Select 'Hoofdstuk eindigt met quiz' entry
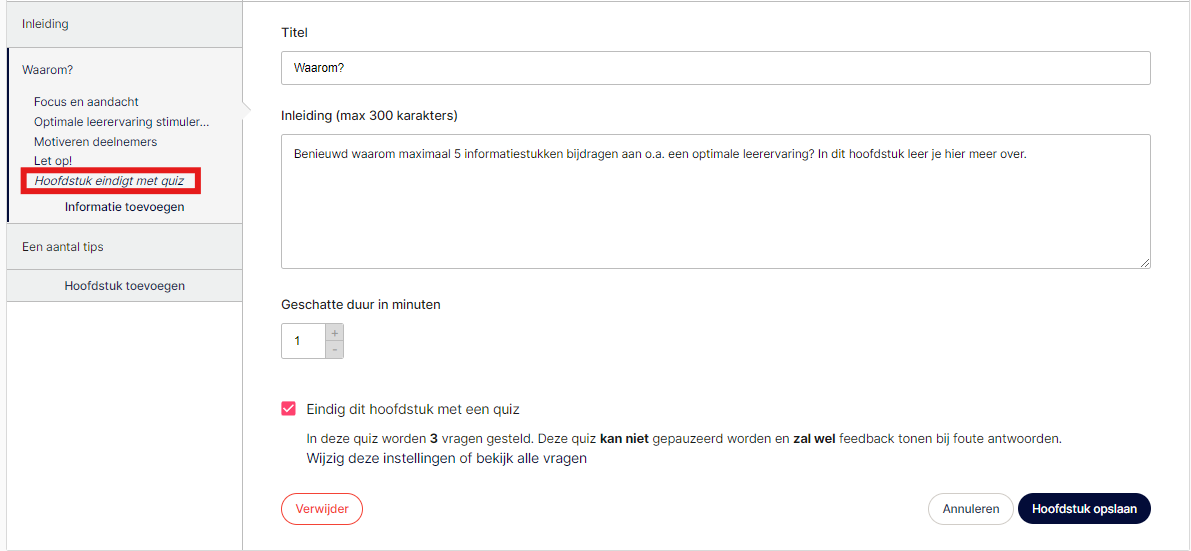The image size is (1191, 551). coord(109,181)
